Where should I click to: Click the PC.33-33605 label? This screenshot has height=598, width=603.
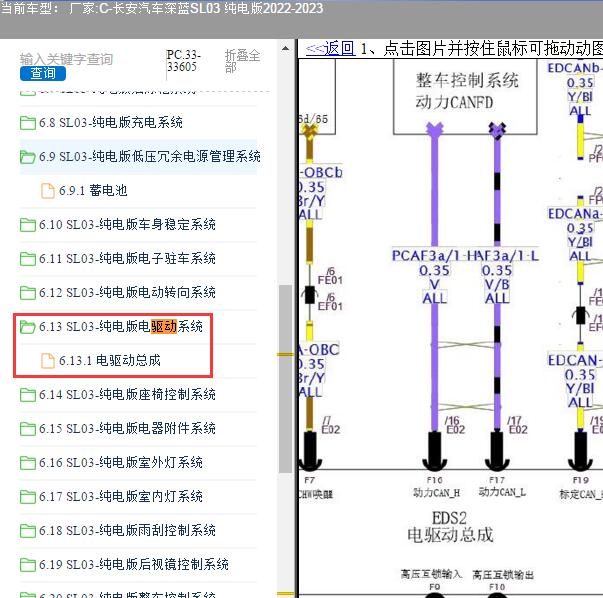[183, 60]
